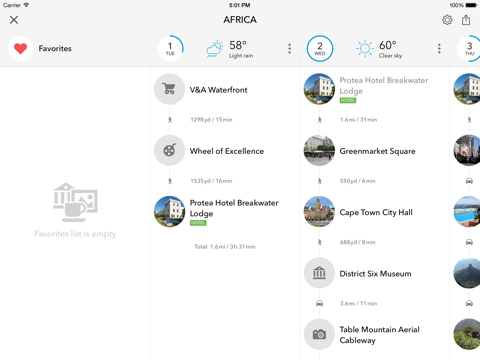The width and height of the screenshot is (480, 360).
Task: Tap the light rain weather icon
Action: pos(214,49)
